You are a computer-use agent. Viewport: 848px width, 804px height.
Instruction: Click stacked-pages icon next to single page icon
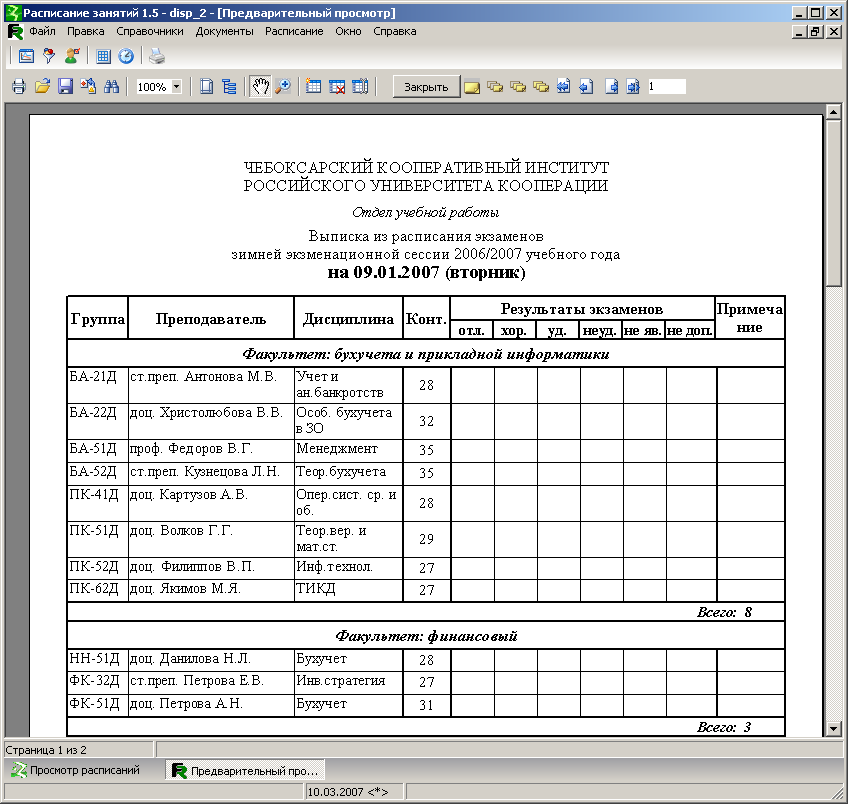click(495, 87)
